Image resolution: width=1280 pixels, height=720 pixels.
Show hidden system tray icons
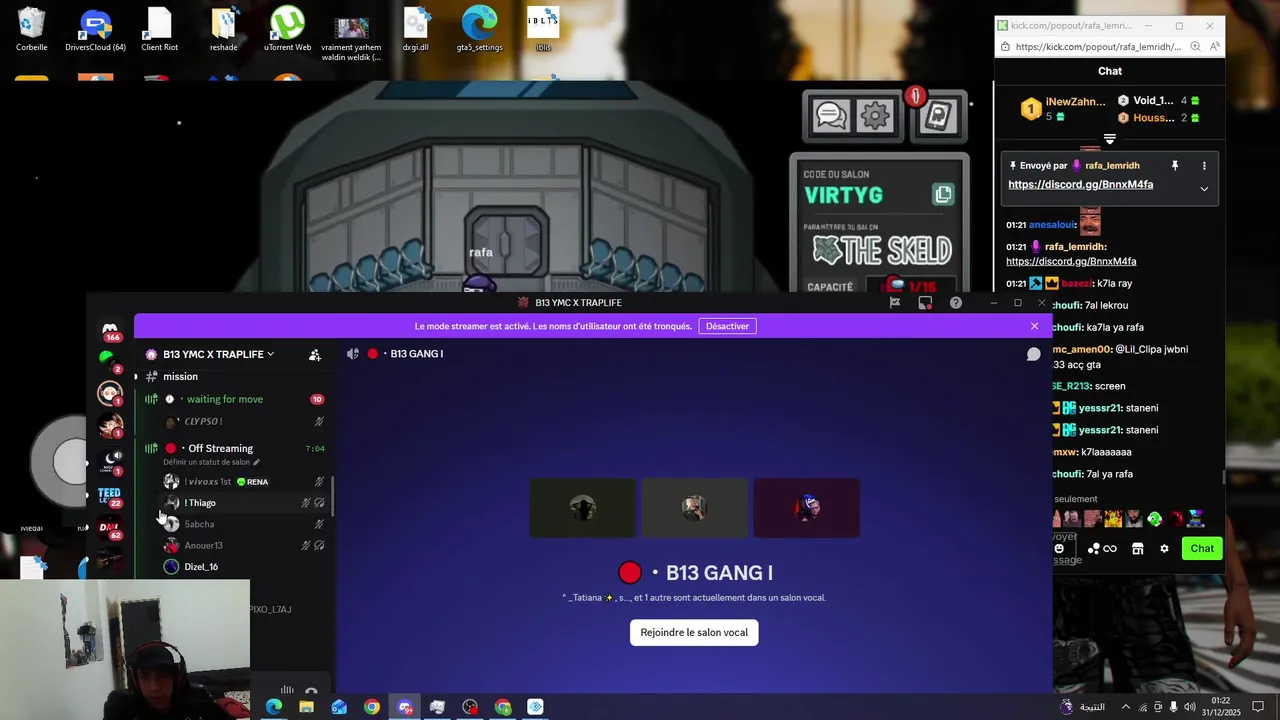1126,707
